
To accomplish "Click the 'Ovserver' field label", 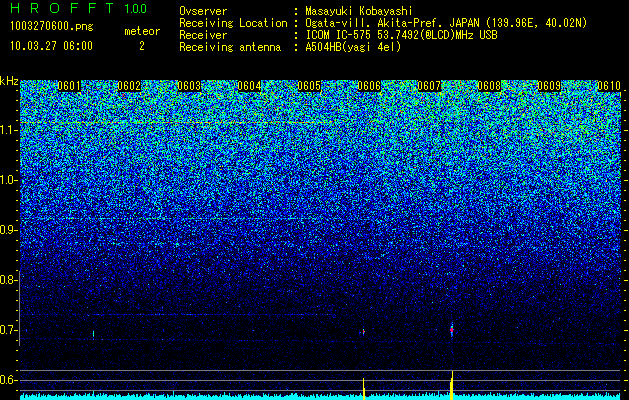I will pyautogui.click(x=203, y=11).
